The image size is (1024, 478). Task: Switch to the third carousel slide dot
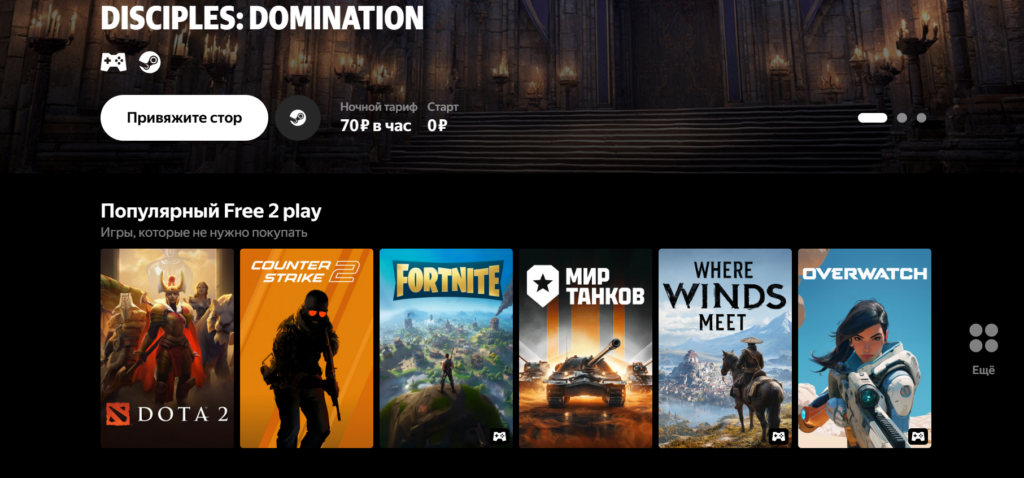coord(921,118)
